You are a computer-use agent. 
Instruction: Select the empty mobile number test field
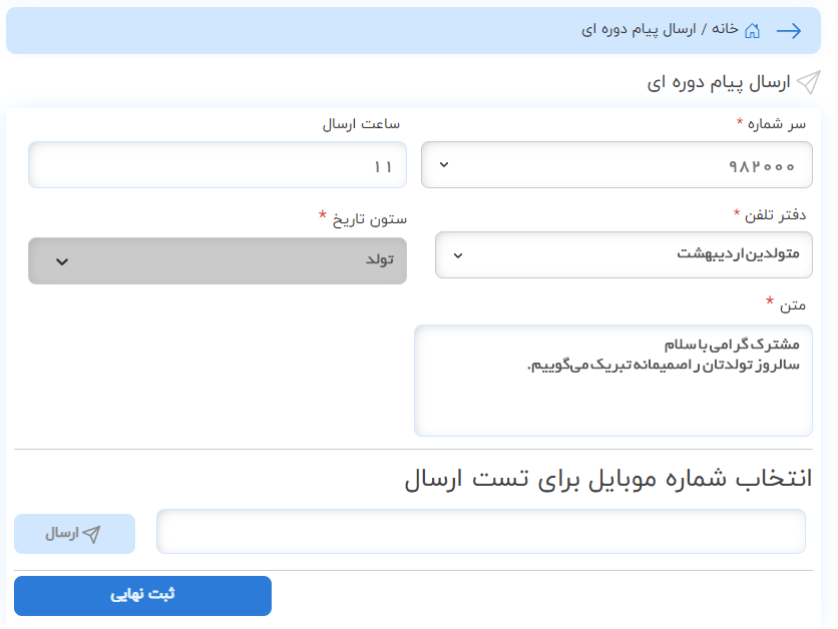480,534
